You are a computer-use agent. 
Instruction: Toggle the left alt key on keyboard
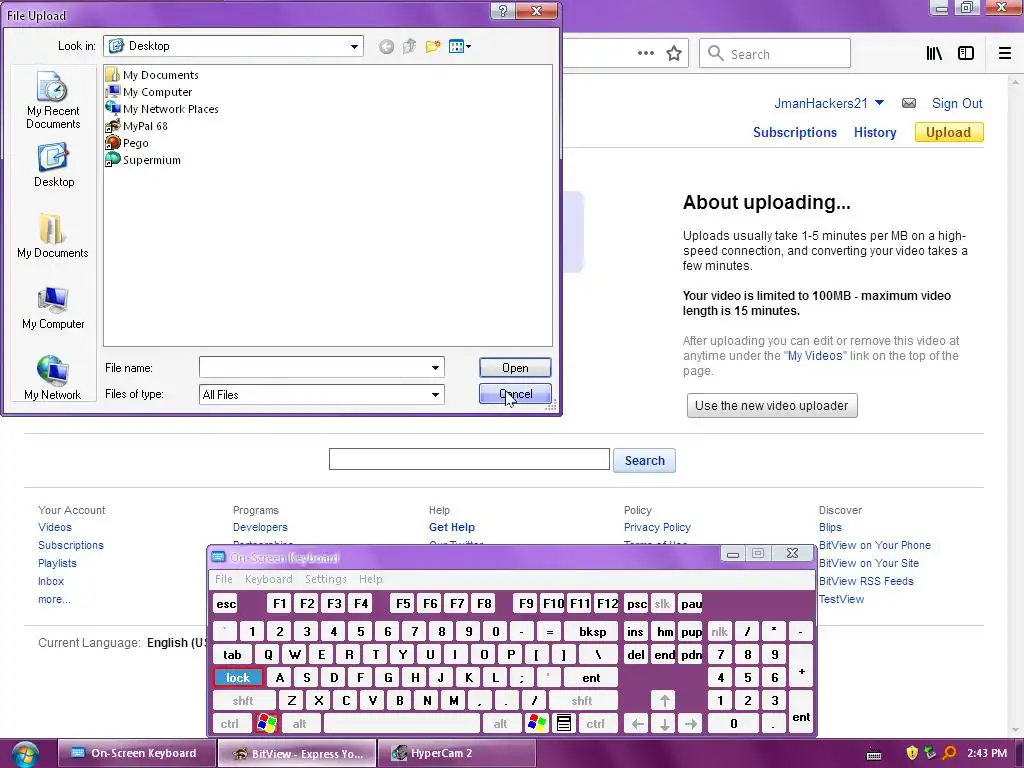pyautogui.click(x=299, y=723)
